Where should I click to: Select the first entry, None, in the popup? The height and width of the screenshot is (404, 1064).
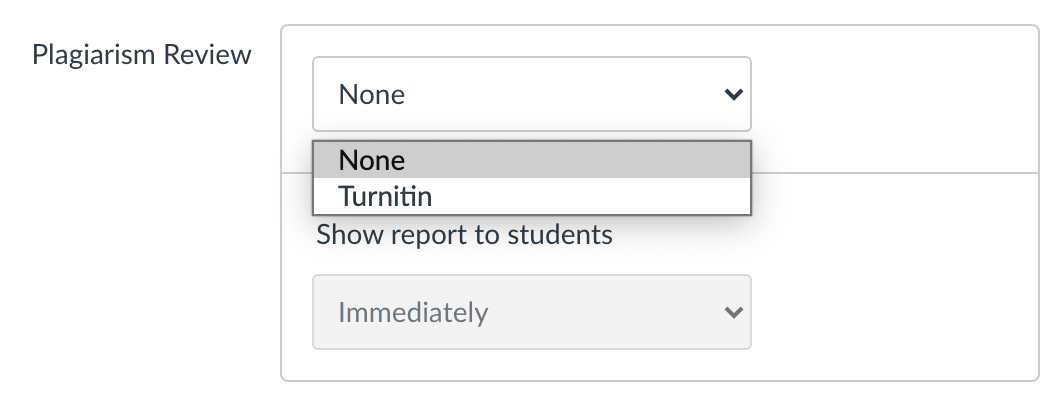(x=532, y=160)
